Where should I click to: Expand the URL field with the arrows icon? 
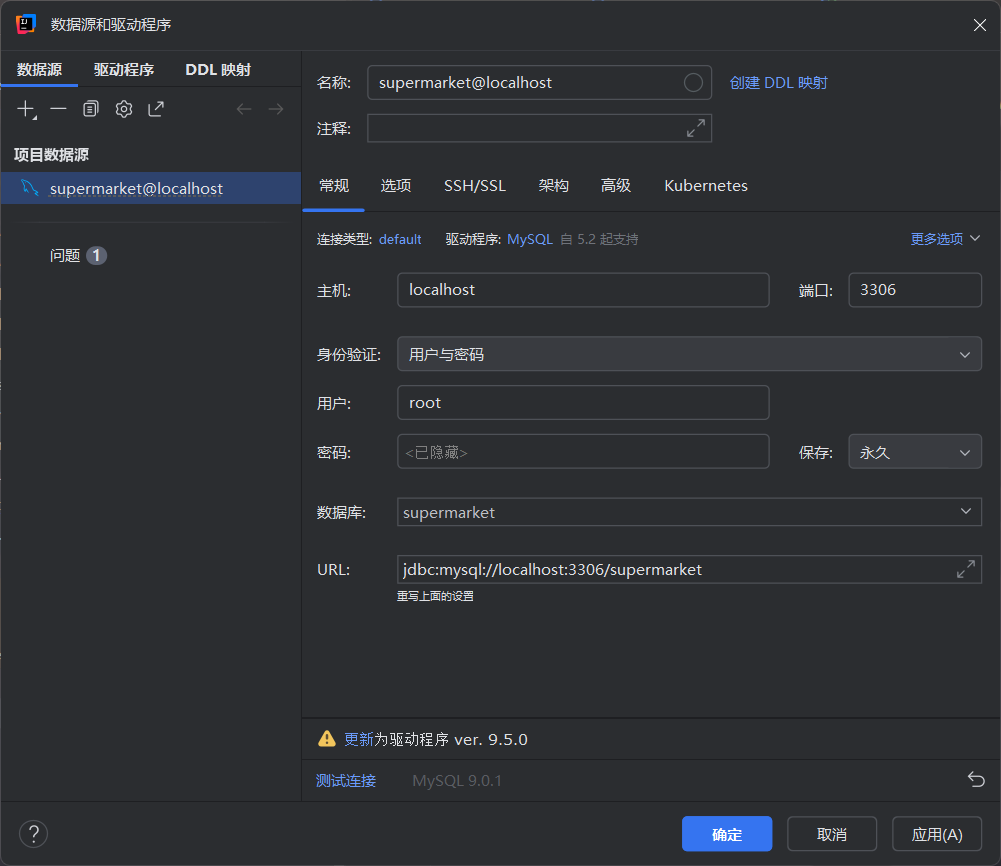click(x=965, y=569)
